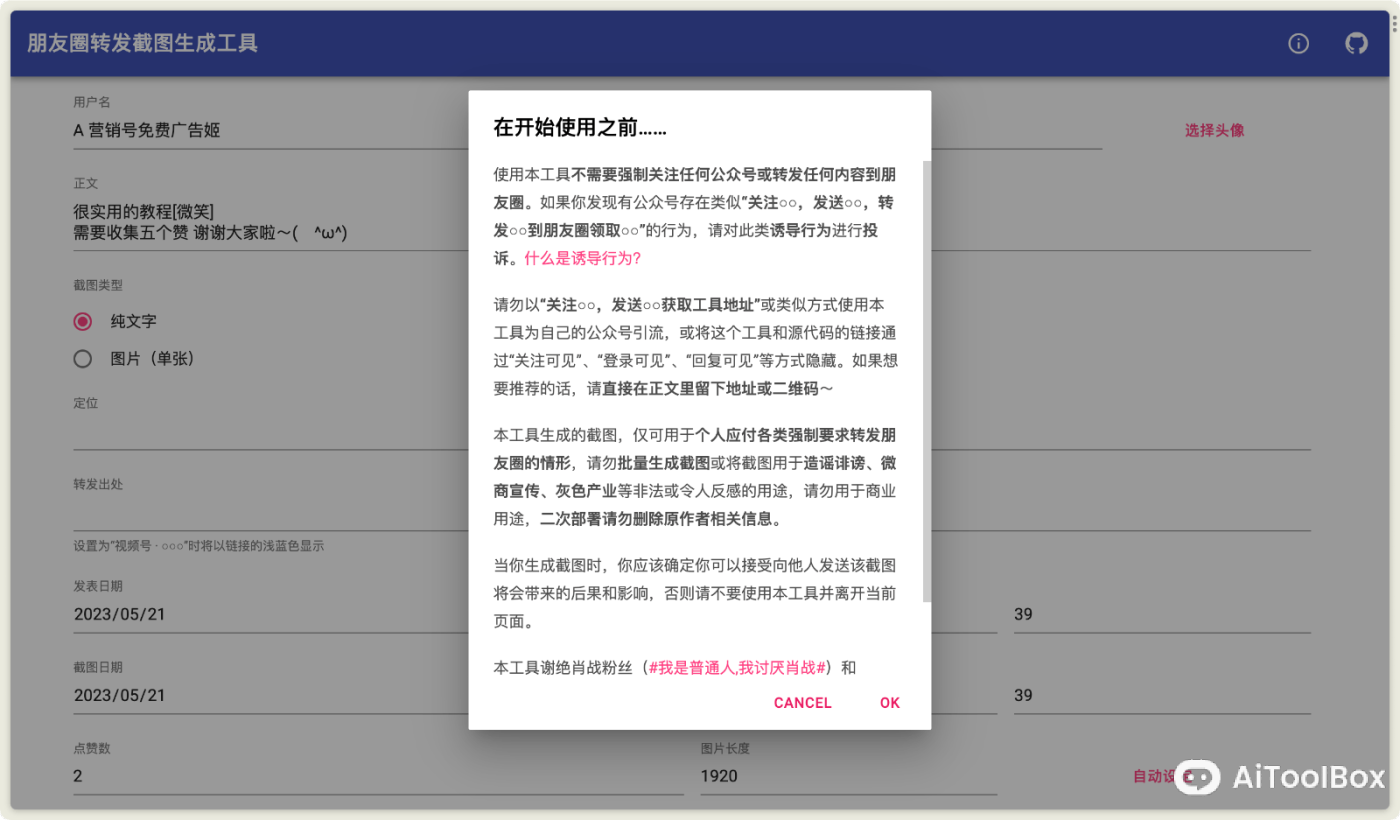Click the 发表日期 publish date field
The width and height of the screenshot is (1400, 820).
pos(250,614)
